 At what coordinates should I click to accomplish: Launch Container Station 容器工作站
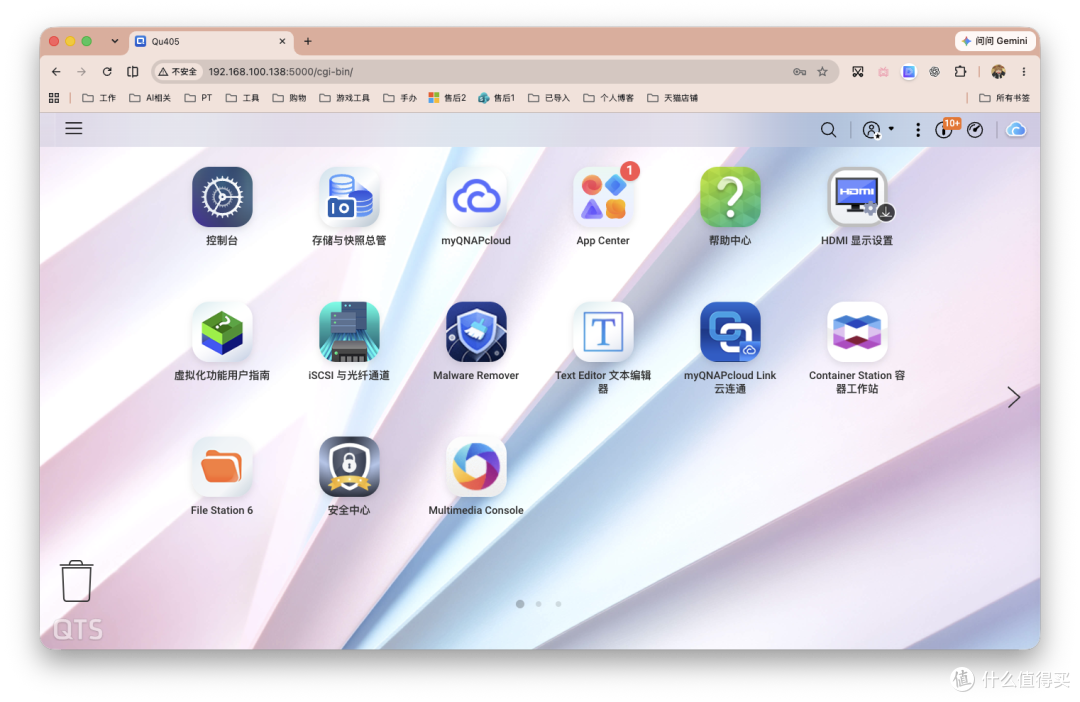click(x=857, y=332)
